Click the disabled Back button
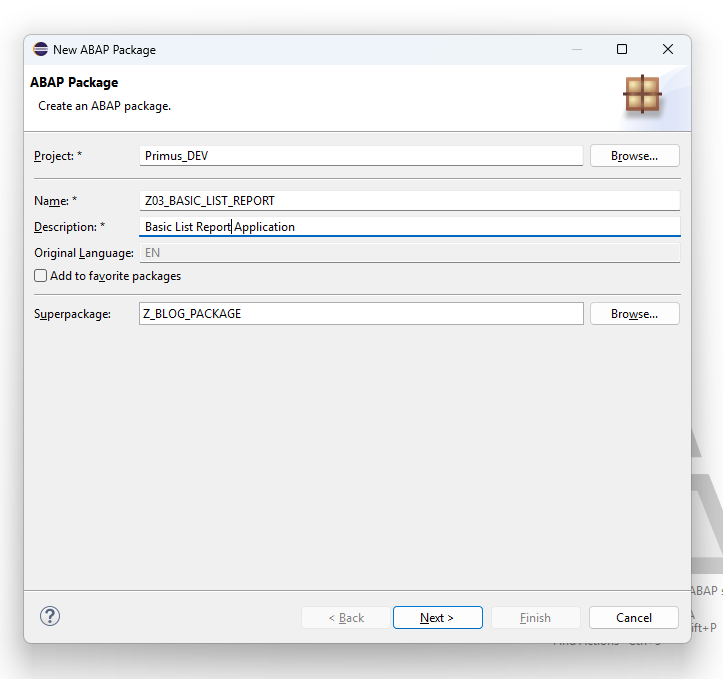 click(346, 618)
